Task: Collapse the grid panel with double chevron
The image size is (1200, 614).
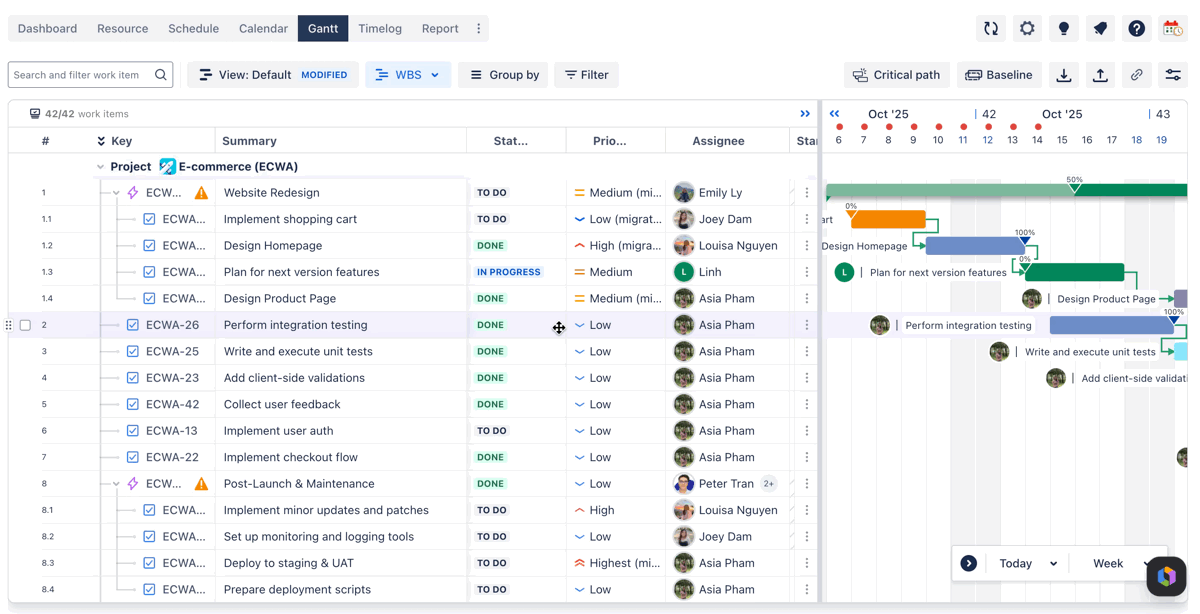Action: 805,114
